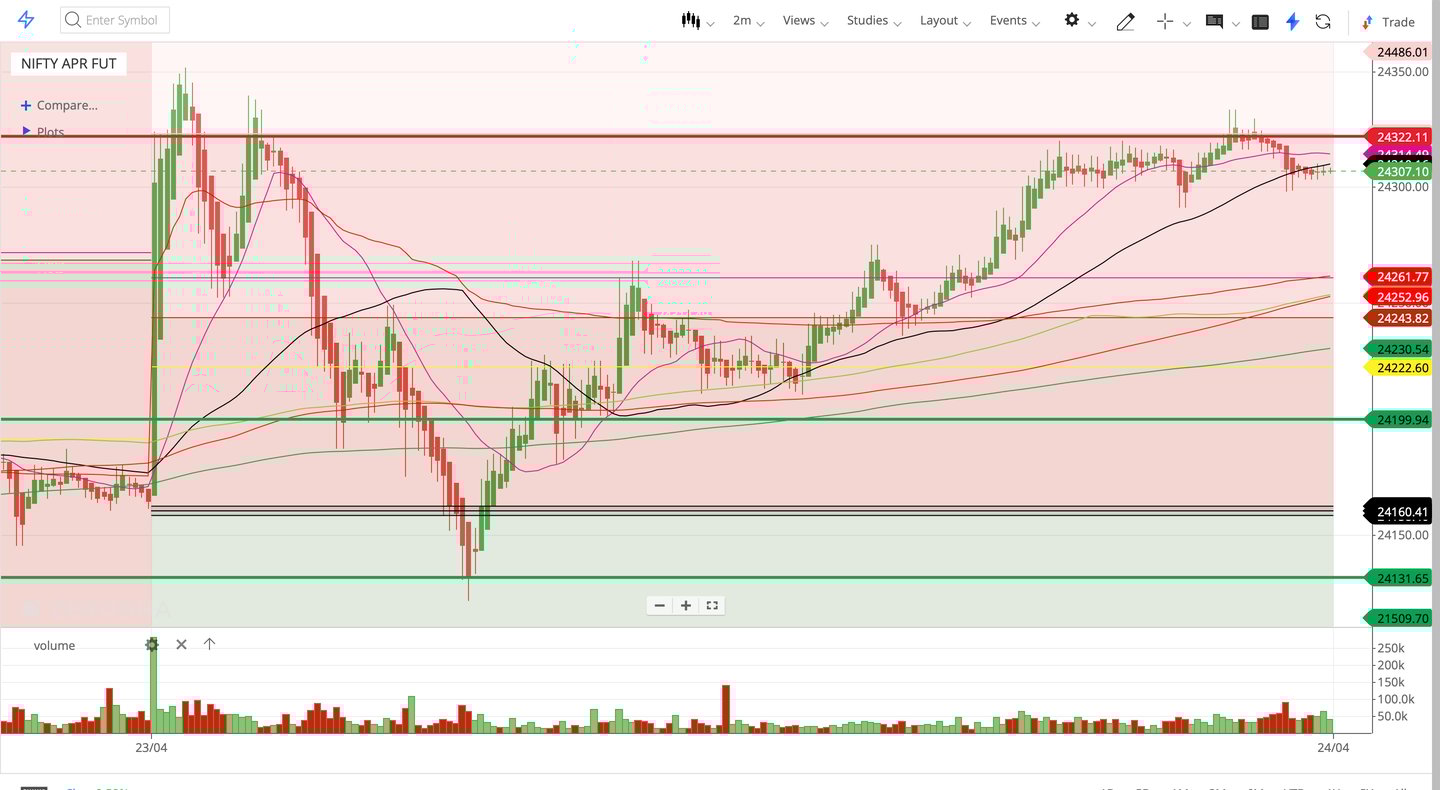Expand the Plots list
The image size is (1440, 790).
(43, 131)
